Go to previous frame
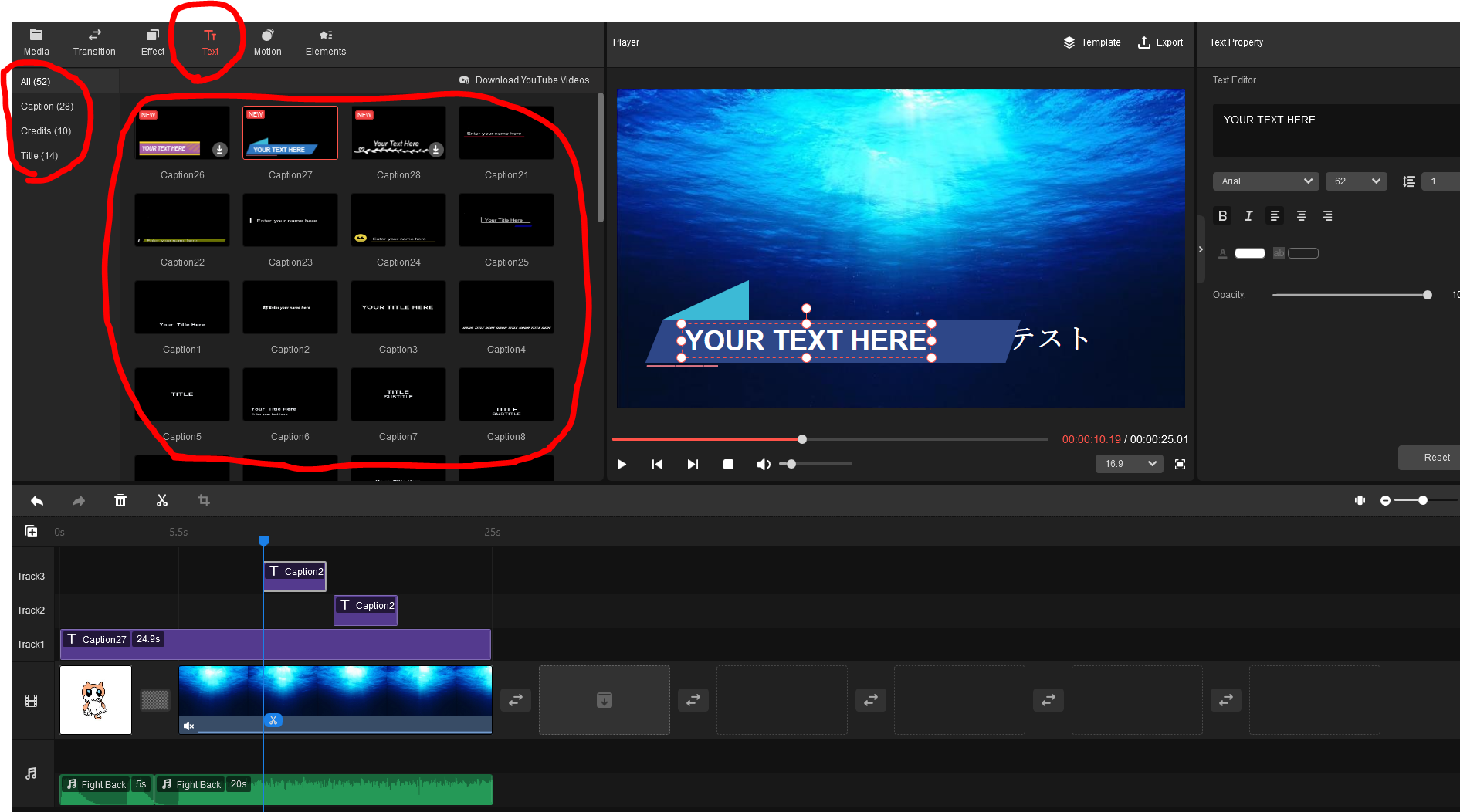Viewport: 1460px width, 812px height. pos(657,464)
